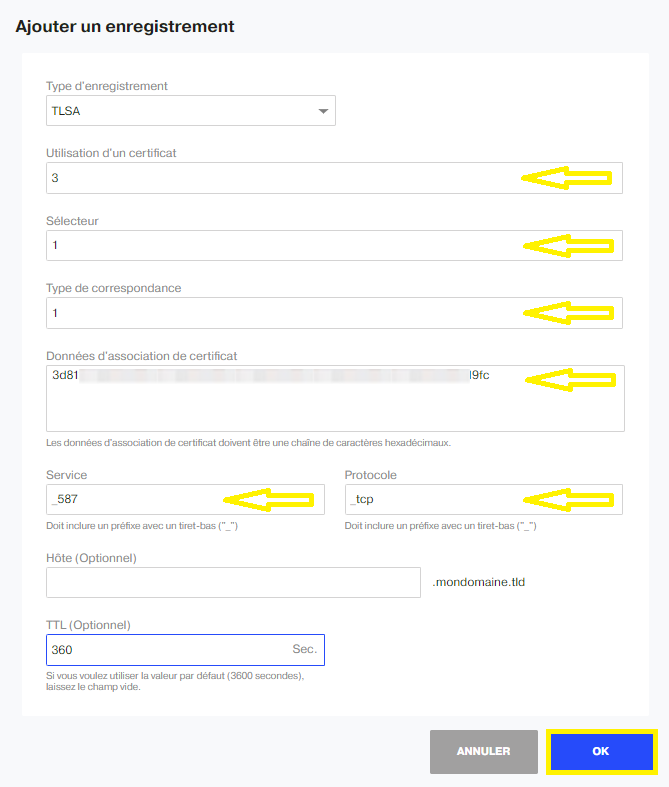Click the yellow arrow in certificate data box
Image resolution: width=669 pixels, height=787 pixels.
[571, 380]
